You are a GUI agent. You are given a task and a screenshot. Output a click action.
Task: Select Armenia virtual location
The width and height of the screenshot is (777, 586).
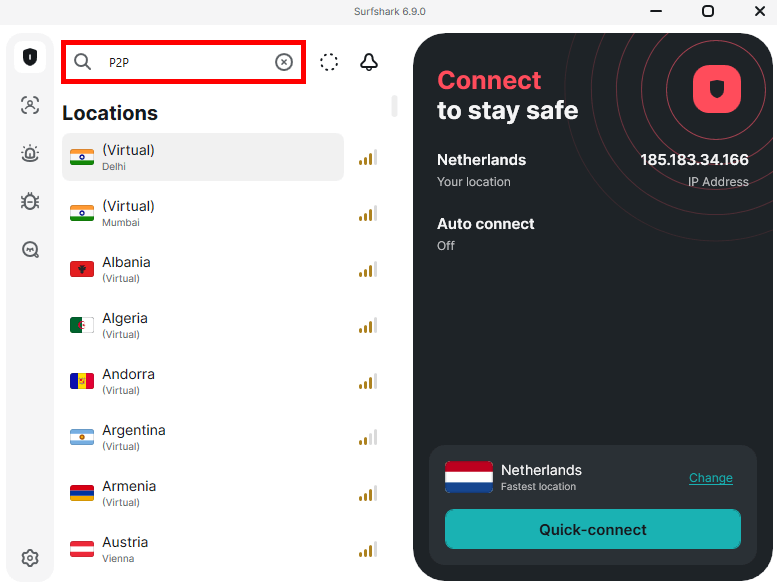coord(203,493)
